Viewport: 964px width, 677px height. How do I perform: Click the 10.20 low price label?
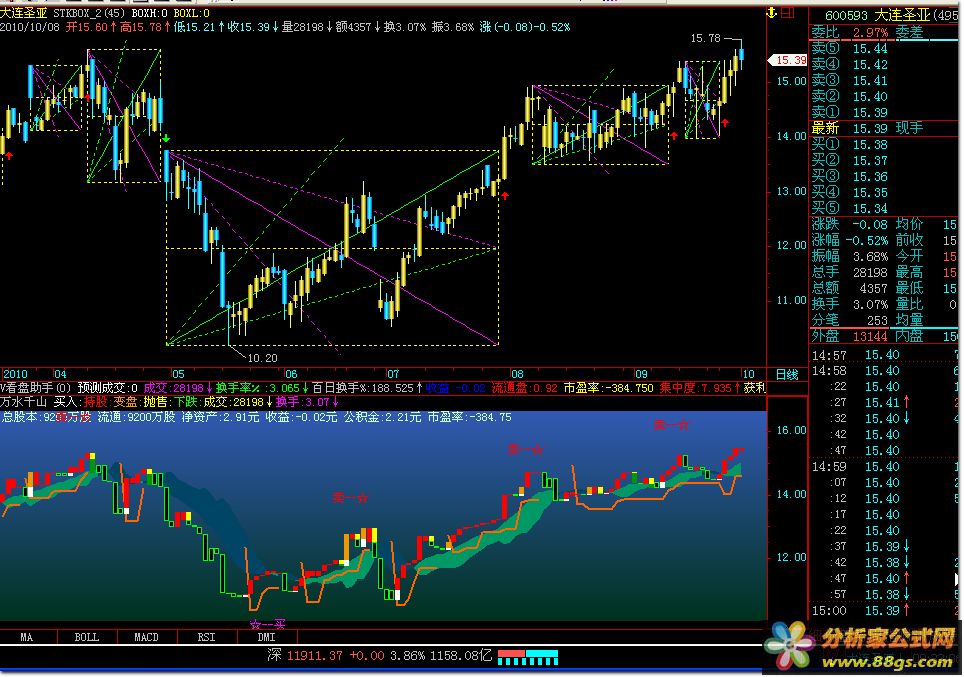tap(263, 358)
